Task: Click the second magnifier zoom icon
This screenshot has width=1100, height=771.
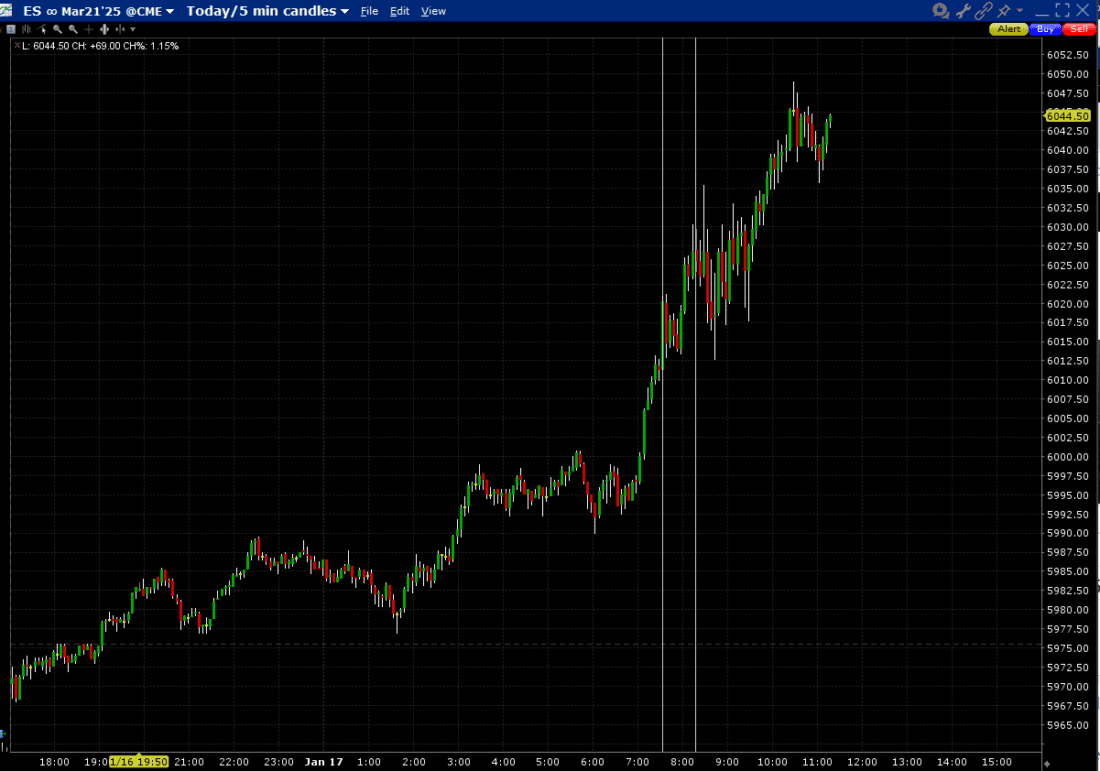Action: [x=73, y=29]
